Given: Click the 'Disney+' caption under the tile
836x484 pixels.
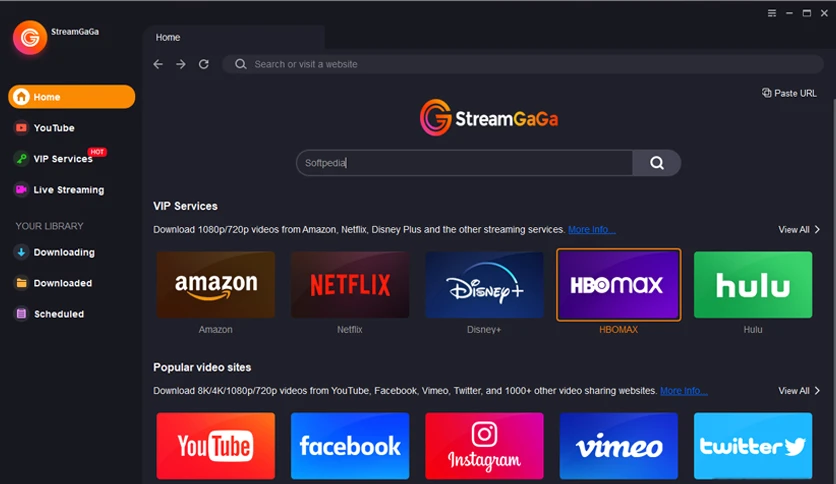Looking at the screenshot, I should point(484,329).
